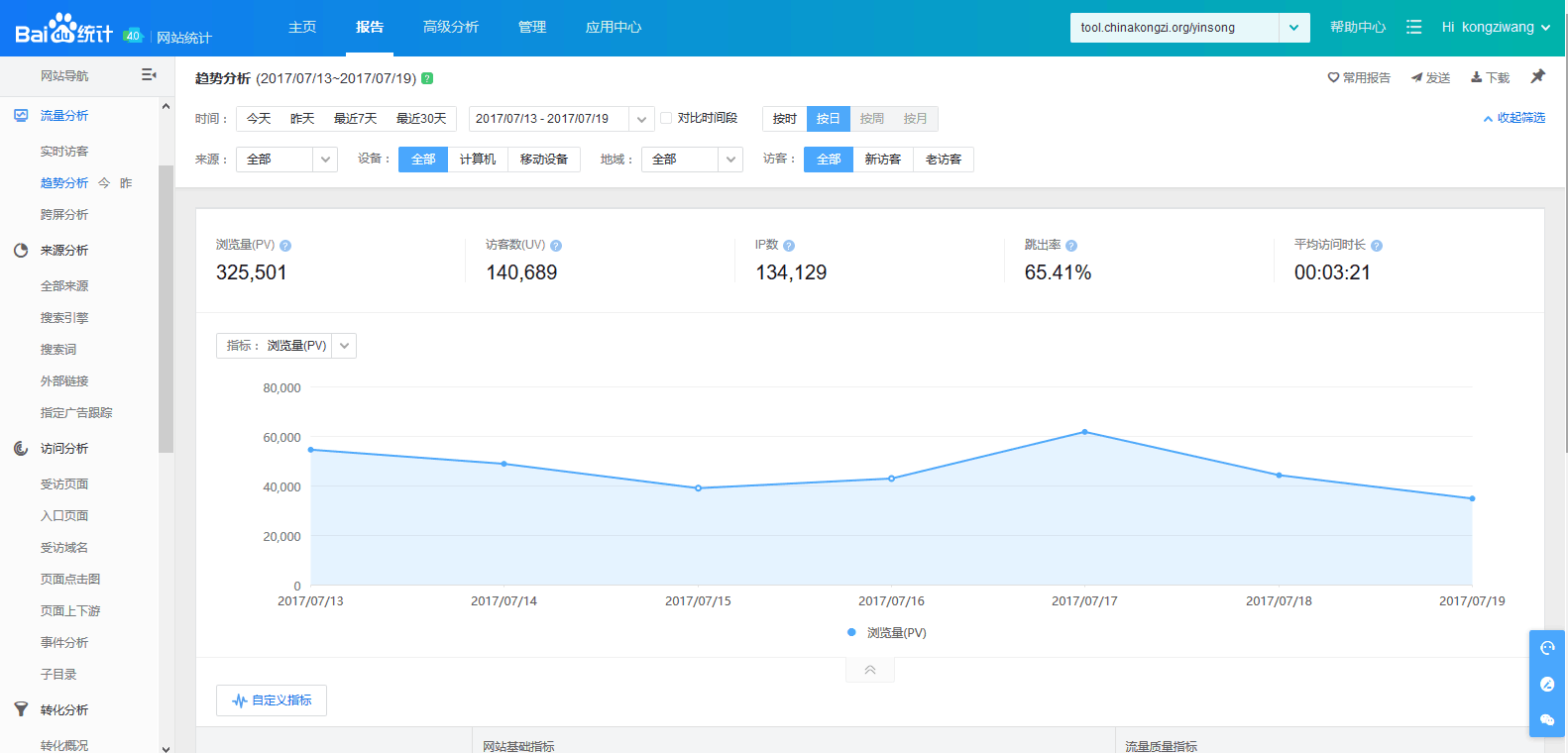
Task: Open customer service headset floating icon
Action: [1546, 648]
